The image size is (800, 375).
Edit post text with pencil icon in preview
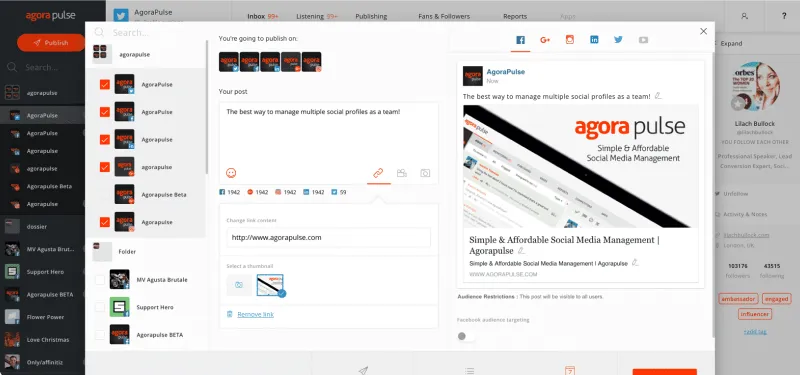[x=658, y=96]
